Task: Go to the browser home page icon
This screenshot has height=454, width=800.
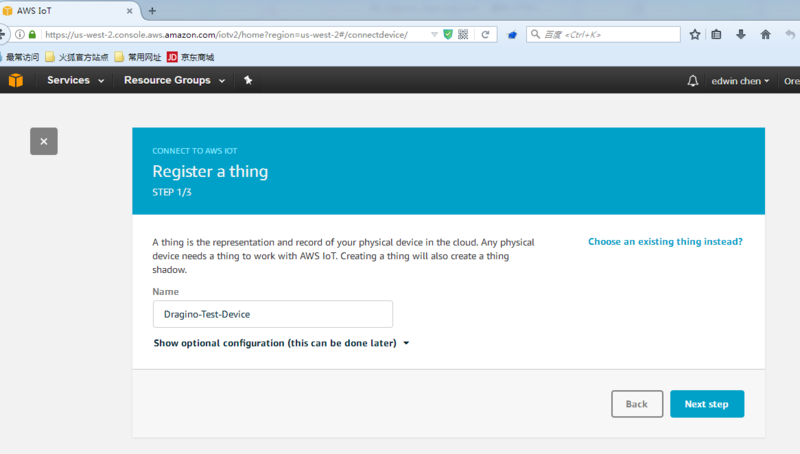Action: pos(765,34)
